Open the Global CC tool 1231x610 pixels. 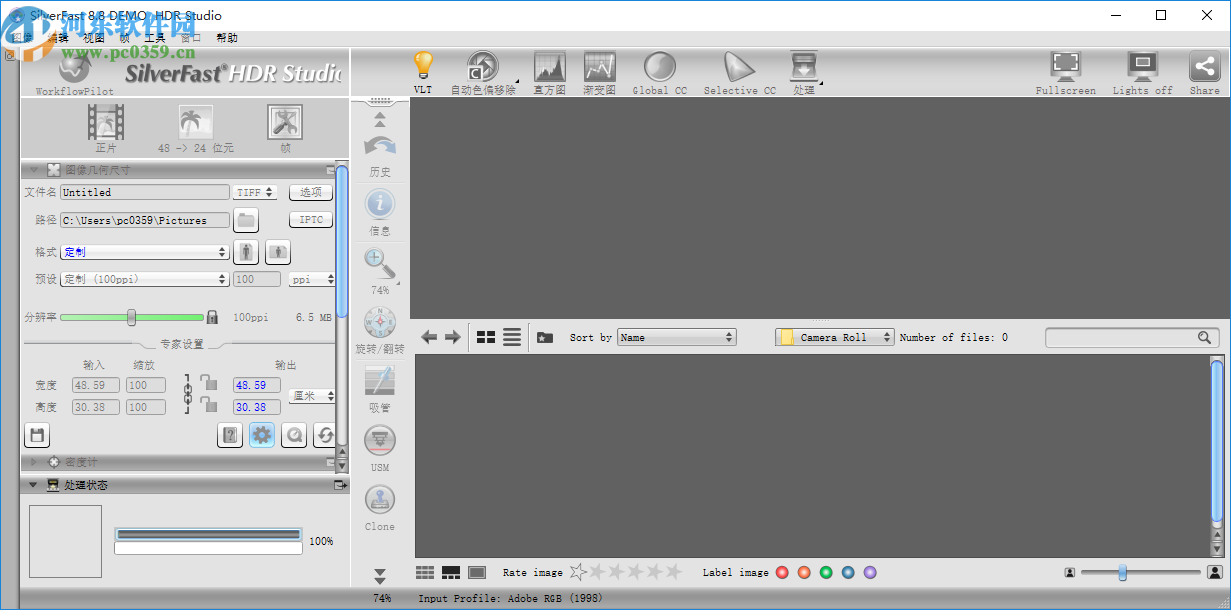[x=659, y=67]
